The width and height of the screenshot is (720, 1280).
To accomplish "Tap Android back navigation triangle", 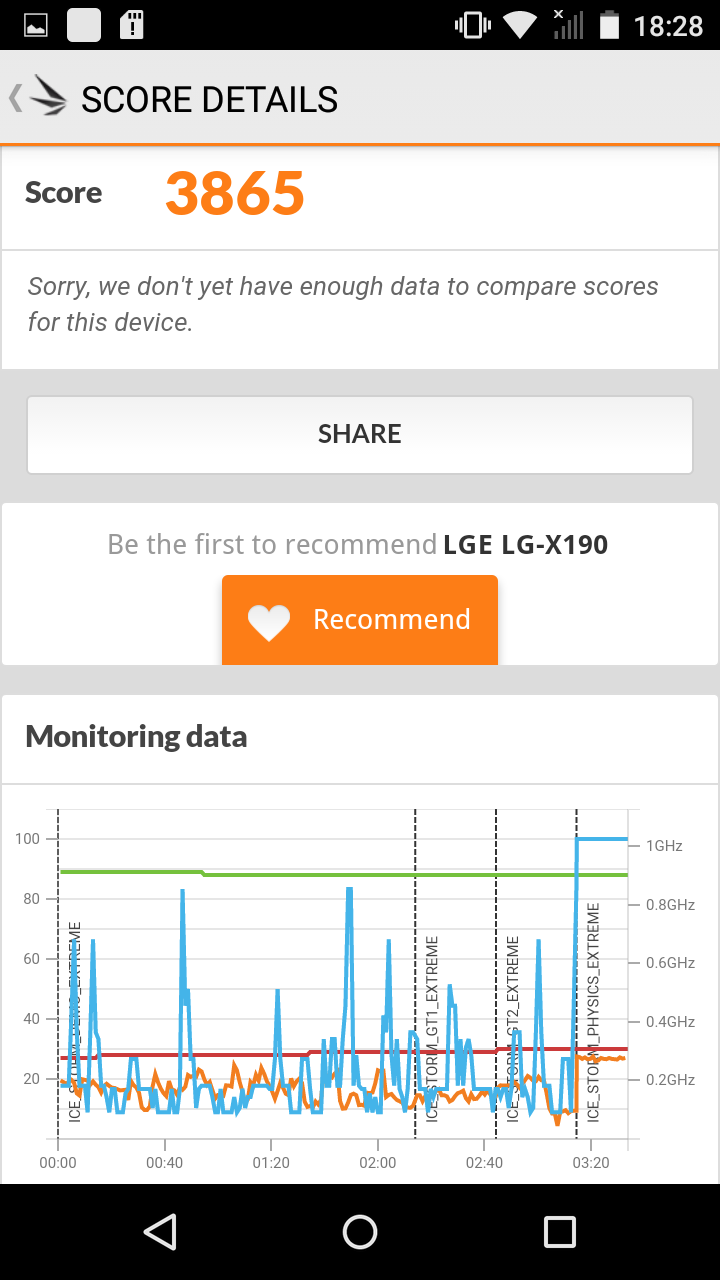I will click(x=160, y=1231).
